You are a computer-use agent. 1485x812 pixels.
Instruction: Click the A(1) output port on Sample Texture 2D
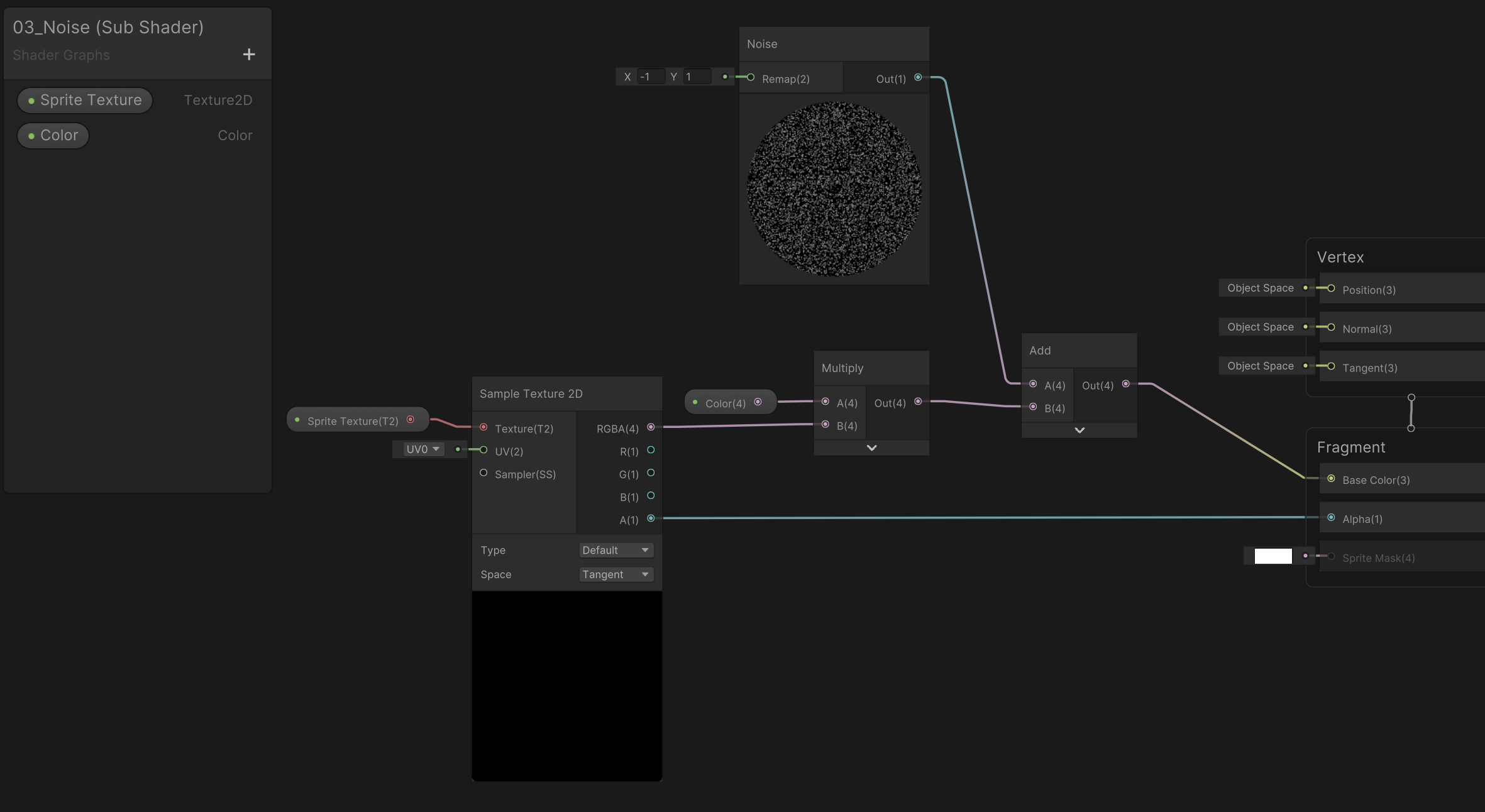click(x=651, y=518)
